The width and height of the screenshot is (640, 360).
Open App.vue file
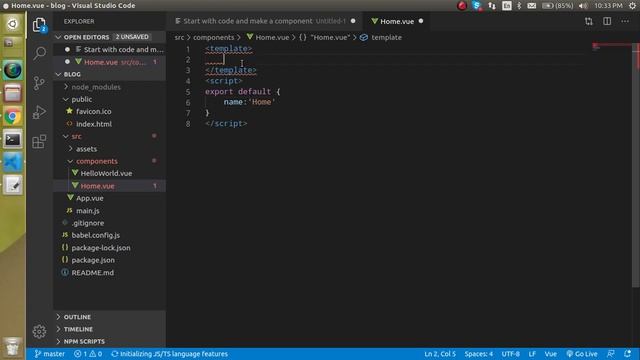click(109, 198)
